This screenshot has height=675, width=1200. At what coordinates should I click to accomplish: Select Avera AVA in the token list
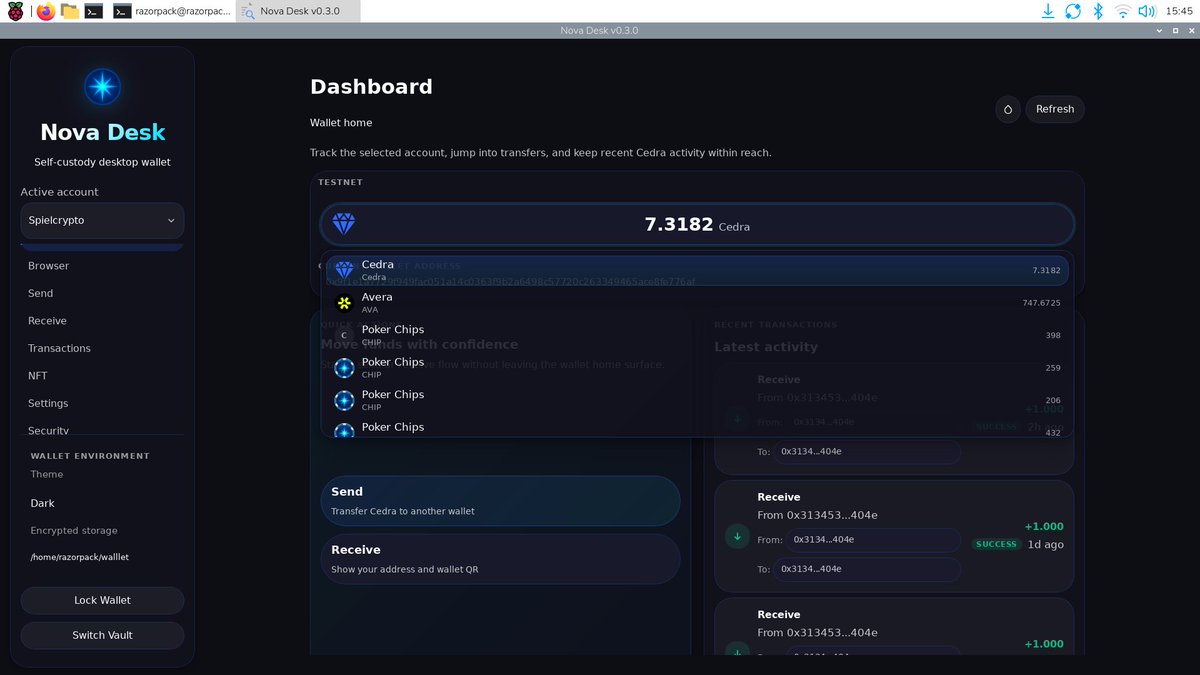point(697,302)
